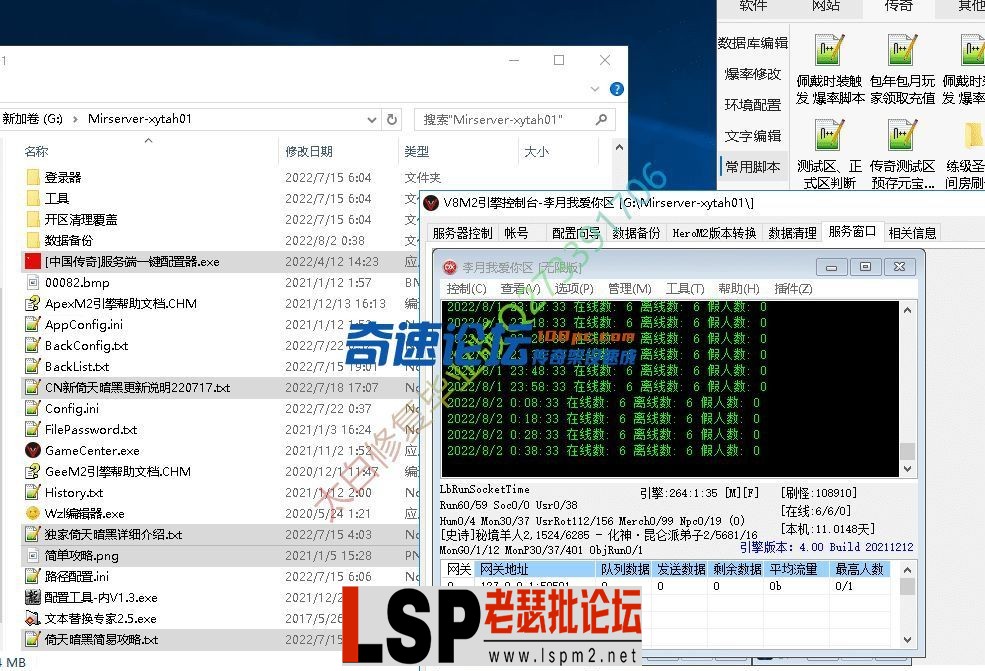The image size is (985, 671).
Task: Click the Wzl编辑器.exe smiley icon
Action: (33, 513)
